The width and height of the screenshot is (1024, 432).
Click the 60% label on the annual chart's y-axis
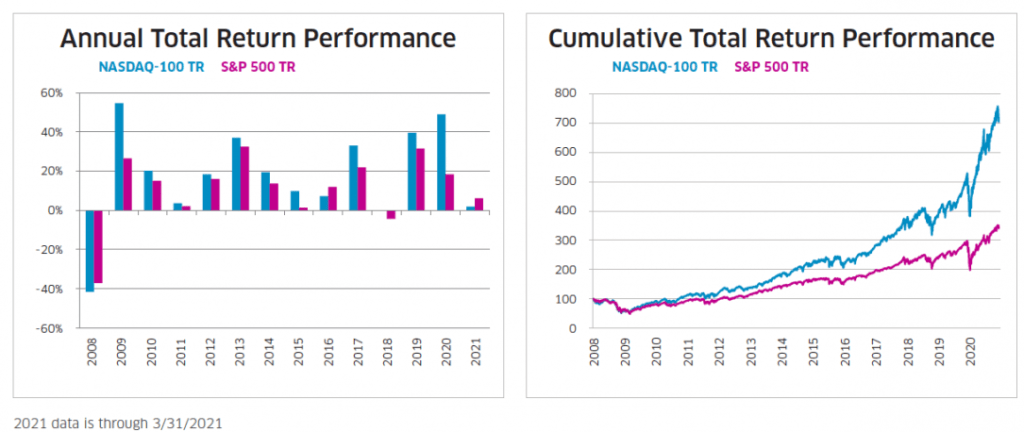pos(50,93)
